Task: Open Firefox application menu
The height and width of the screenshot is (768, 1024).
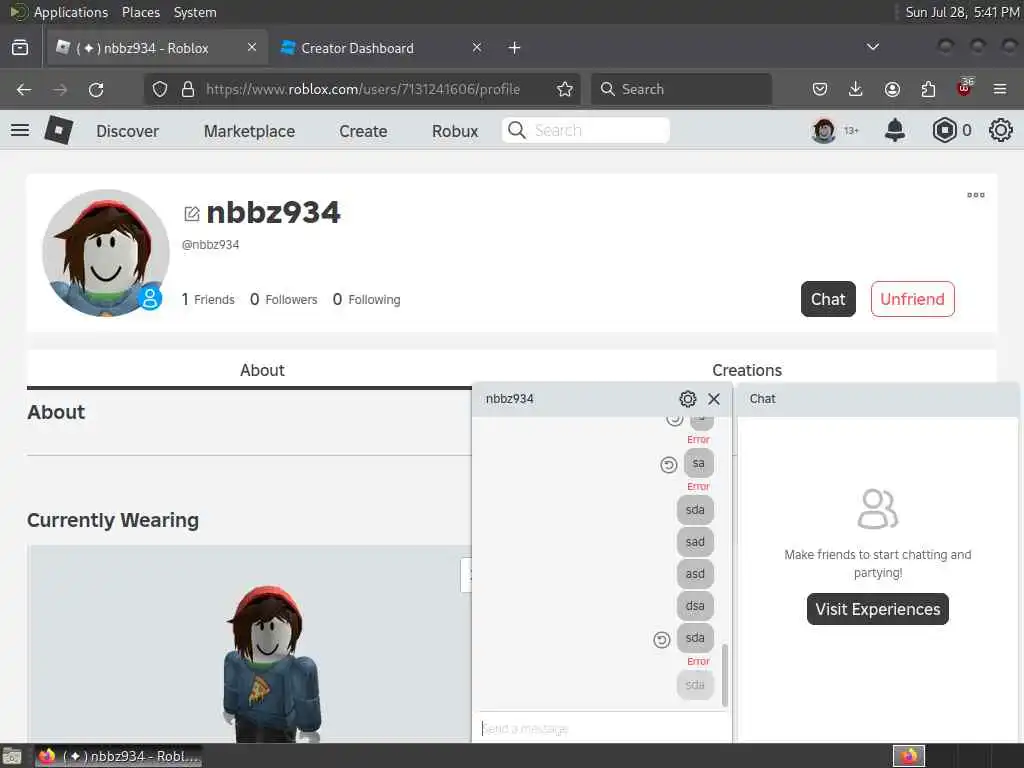Action: click(x=1000, y=89)
